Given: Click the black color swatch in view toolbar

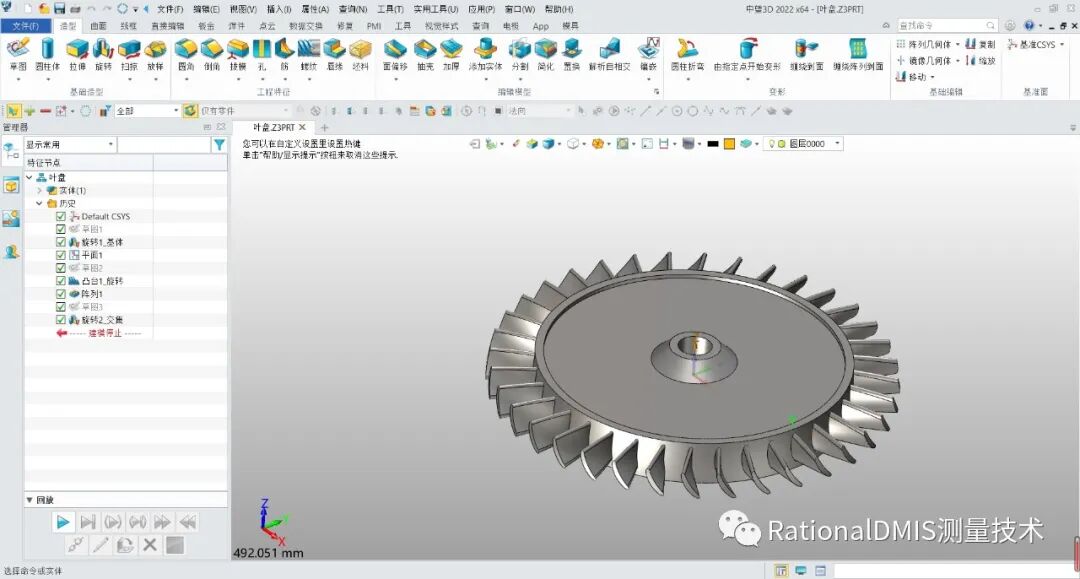Looking at the screenshot, I should pyautogui.click(x=713, y=144).
